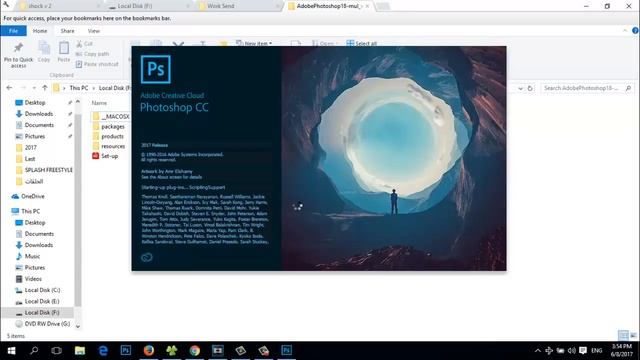Switch to Large icons view toggle
The height and width of the screenshot is (360, 640).
pyautogui.click(x=633, y=335)
